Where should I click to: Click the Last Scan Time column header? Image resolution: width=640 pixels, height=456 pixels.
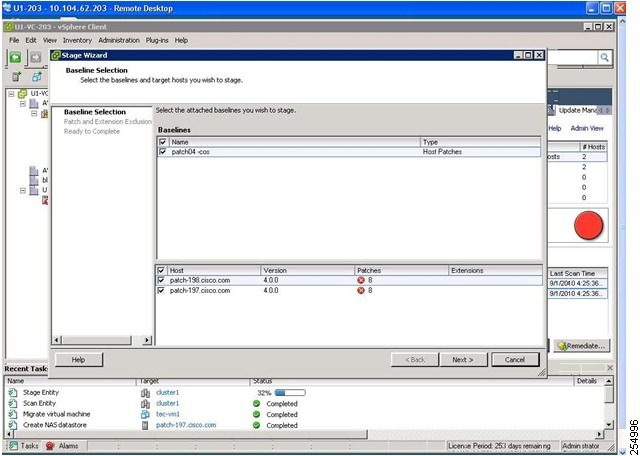577,274
